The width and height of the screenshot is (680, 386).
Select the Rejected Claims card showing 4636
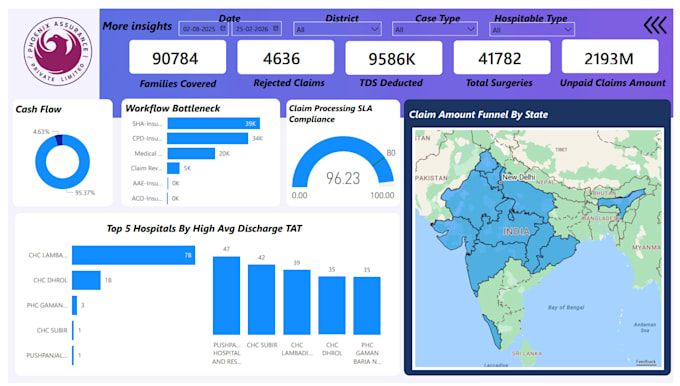[285, 57]
